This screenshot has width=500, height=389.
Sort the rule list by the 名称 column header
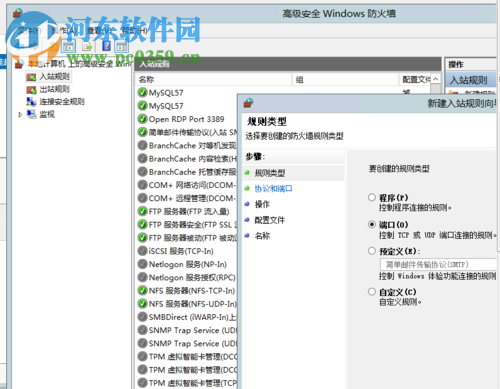[x=214, y=79]
